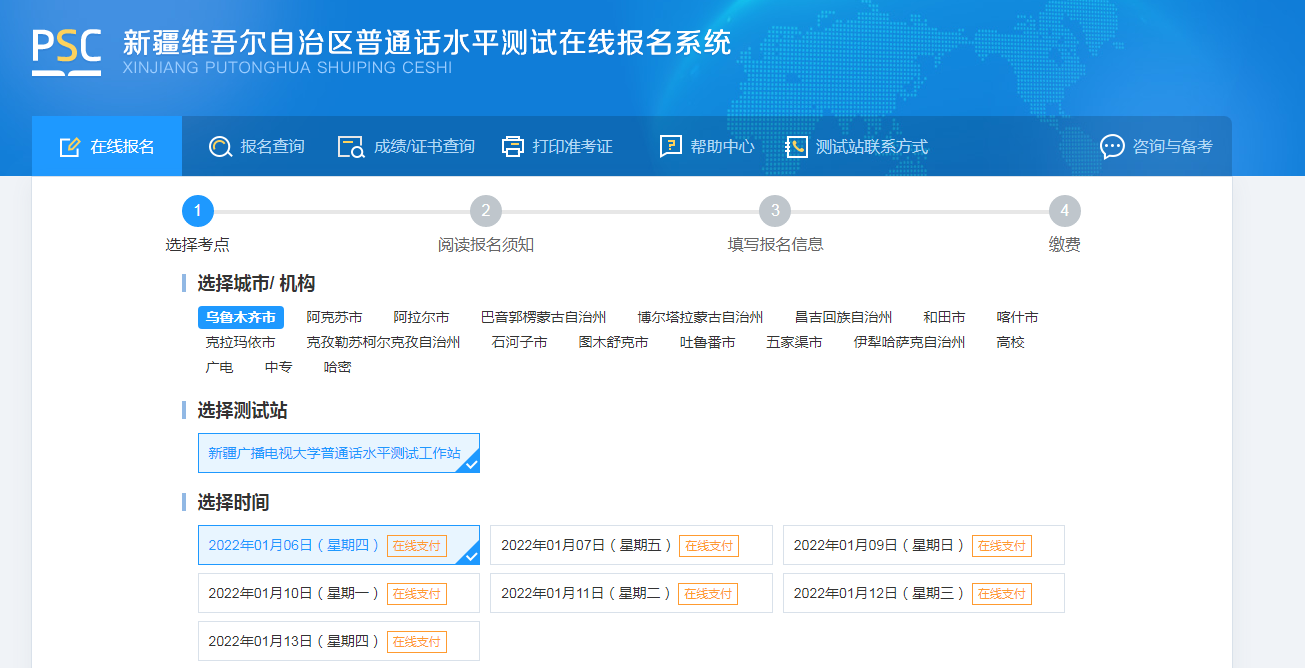This screenshot has height=668, width=1305.
Task: Click the 咨询与备考 chat bubble icon
Action: click(x=1112, y=147)
